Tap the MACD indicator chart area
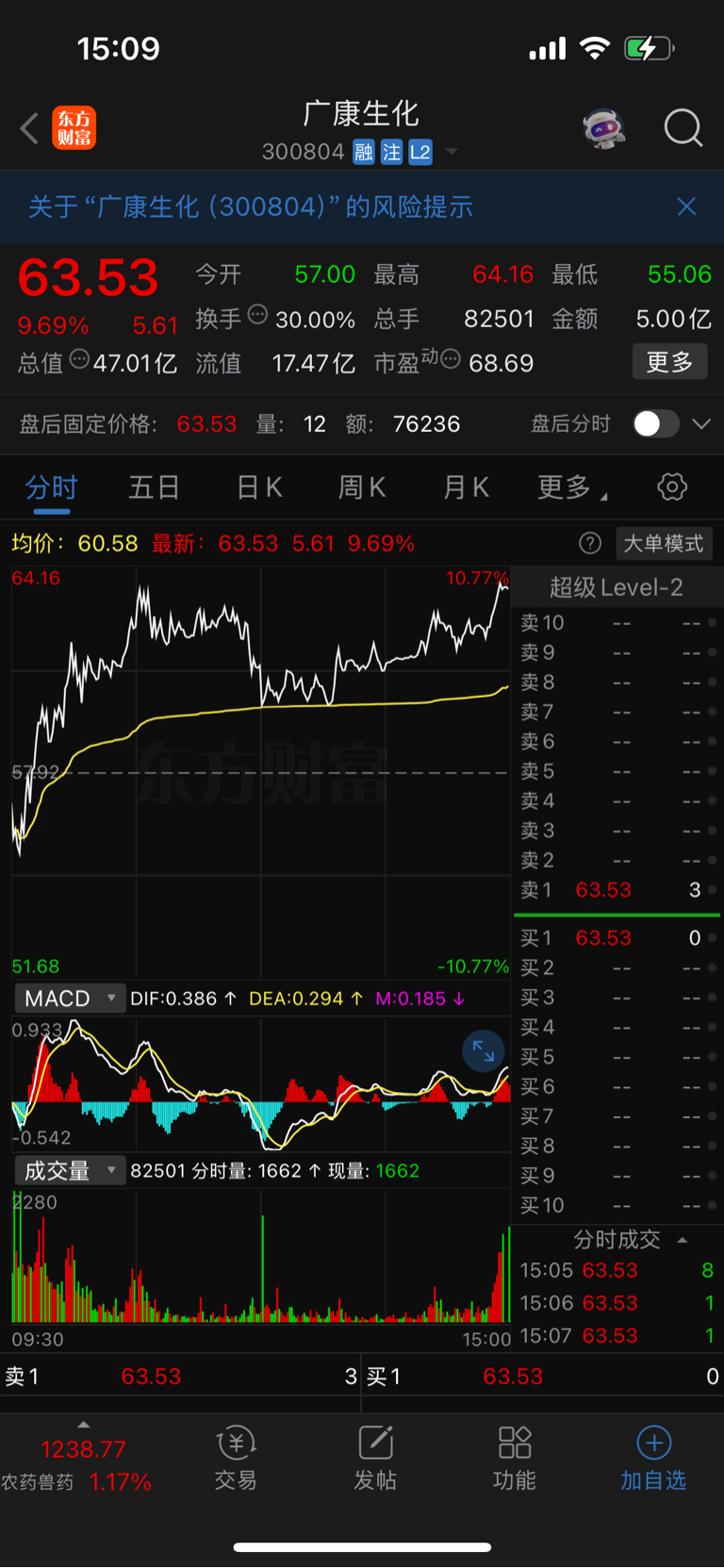 260,1084
